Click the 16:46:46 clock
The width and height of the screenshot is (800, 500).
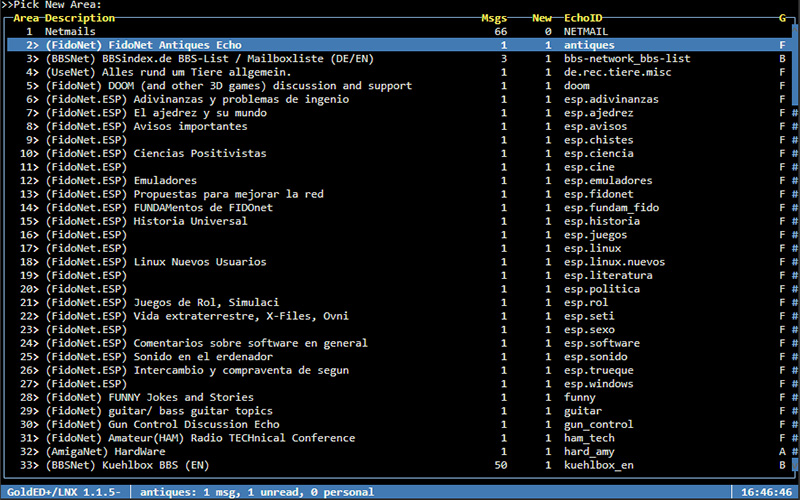pos(766,492)
